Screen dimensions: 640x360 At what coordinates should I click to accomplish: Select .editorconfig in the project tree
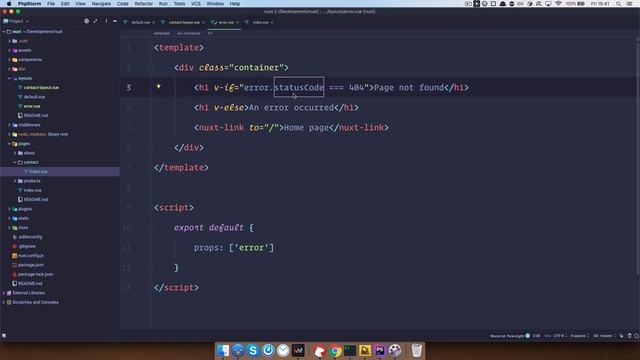point(30,237)
